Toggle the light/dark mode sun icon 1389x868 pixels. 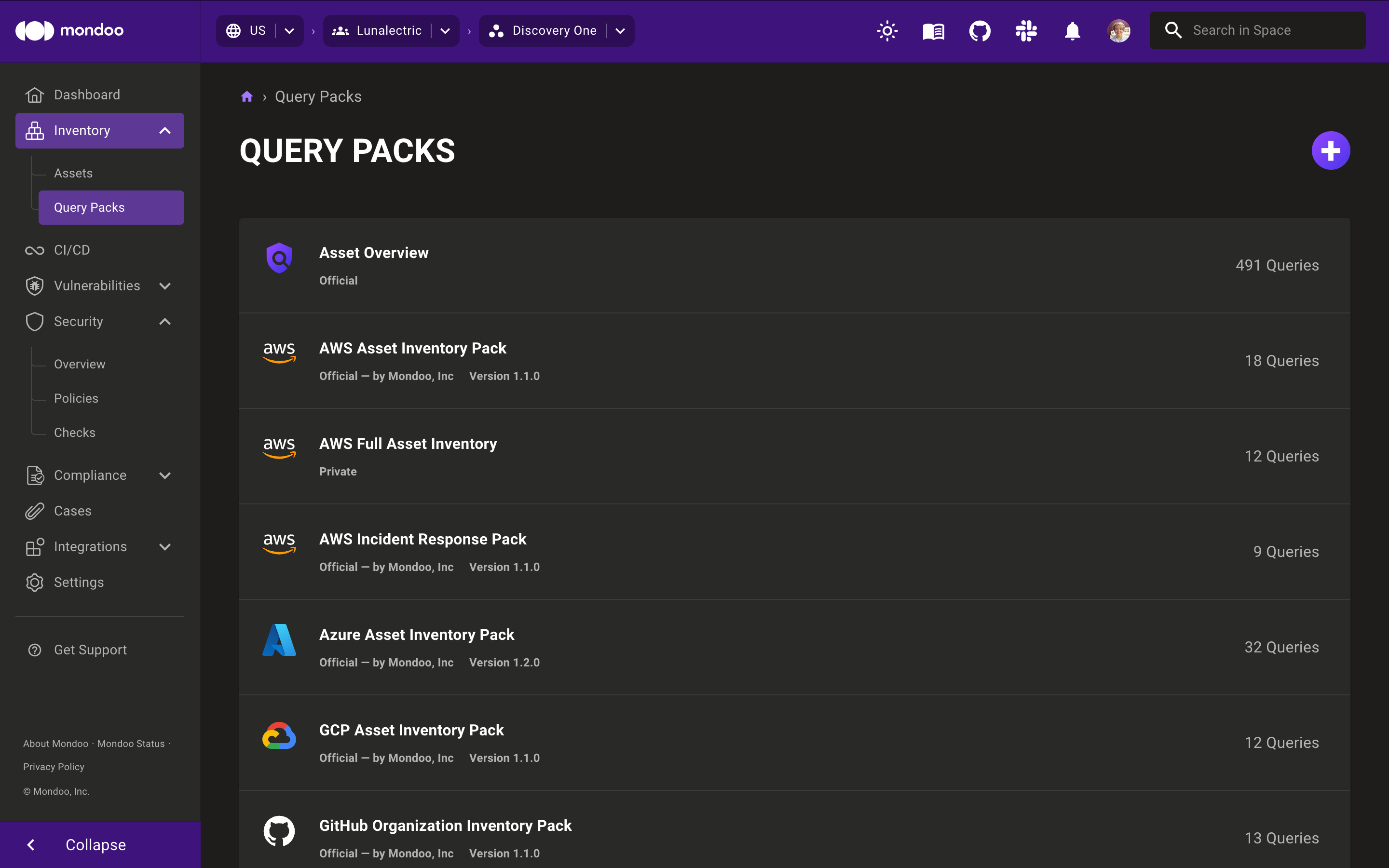pos(885,30)
